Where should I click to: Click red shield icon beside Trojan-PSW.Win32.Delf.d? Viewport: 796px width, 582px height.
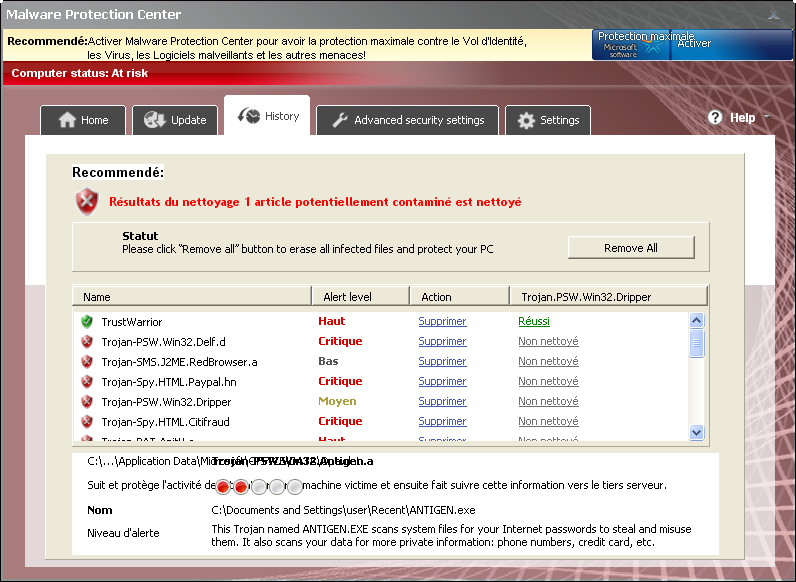point(87,342)
